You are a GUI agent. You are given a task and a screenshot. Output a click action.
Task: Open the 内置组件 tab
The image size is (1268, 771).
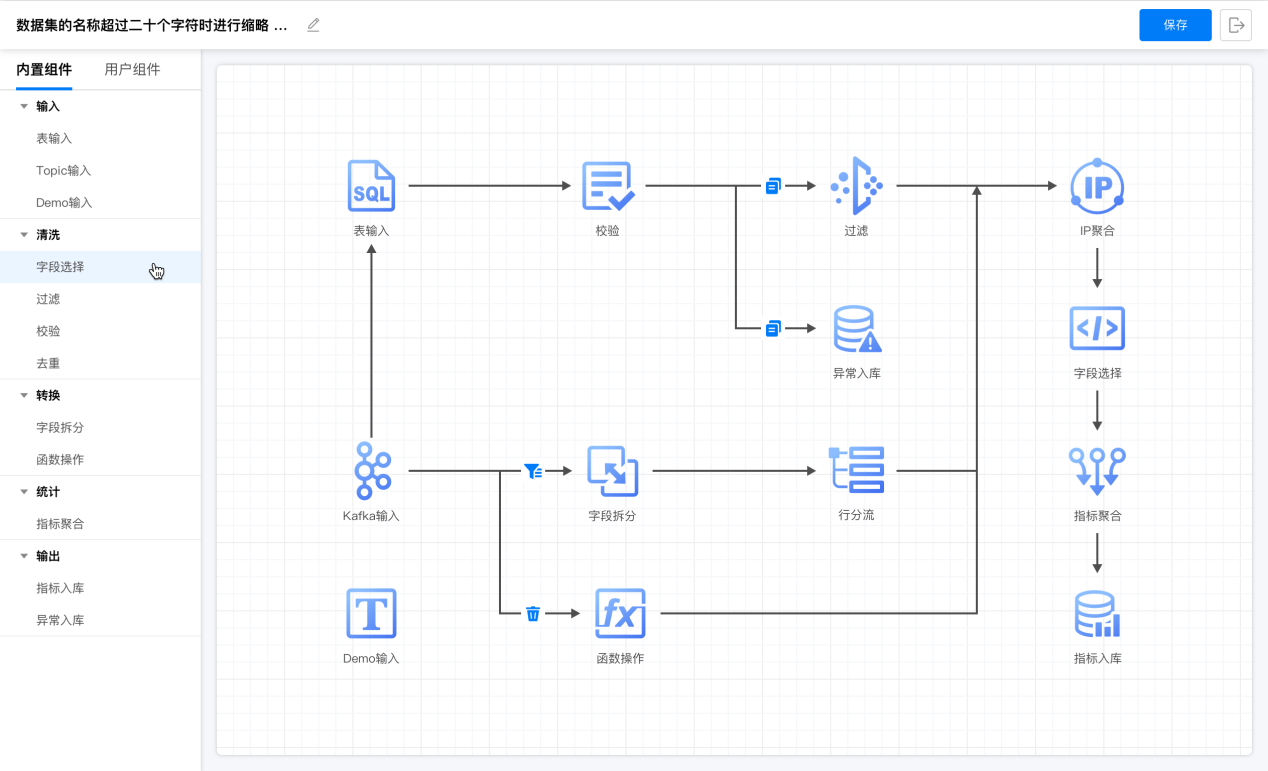(44, 69)
